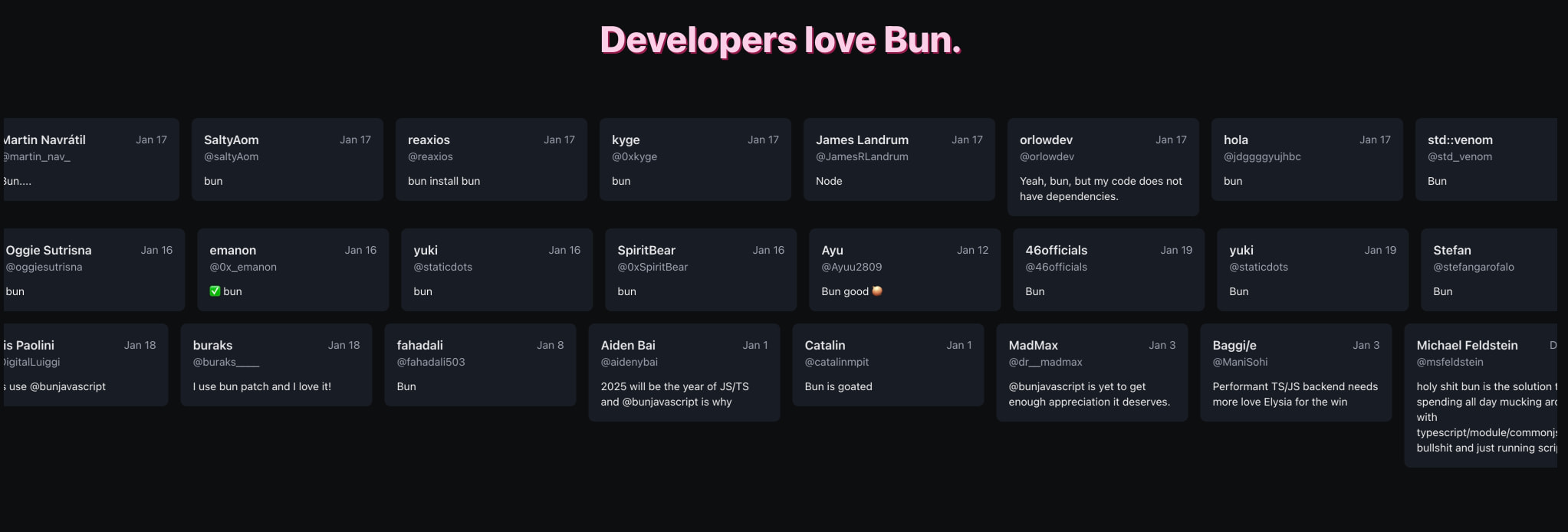1568x532 pixels.
Task: Click the @stefangarofalo handle
Action: (1474, 267)
